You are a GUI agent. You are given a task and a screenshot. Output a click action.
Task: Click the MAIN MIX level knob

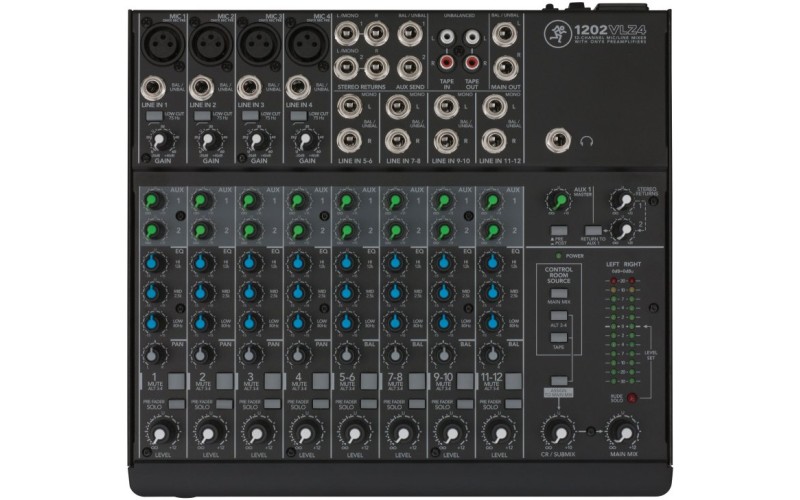click(x=624, y=433)
